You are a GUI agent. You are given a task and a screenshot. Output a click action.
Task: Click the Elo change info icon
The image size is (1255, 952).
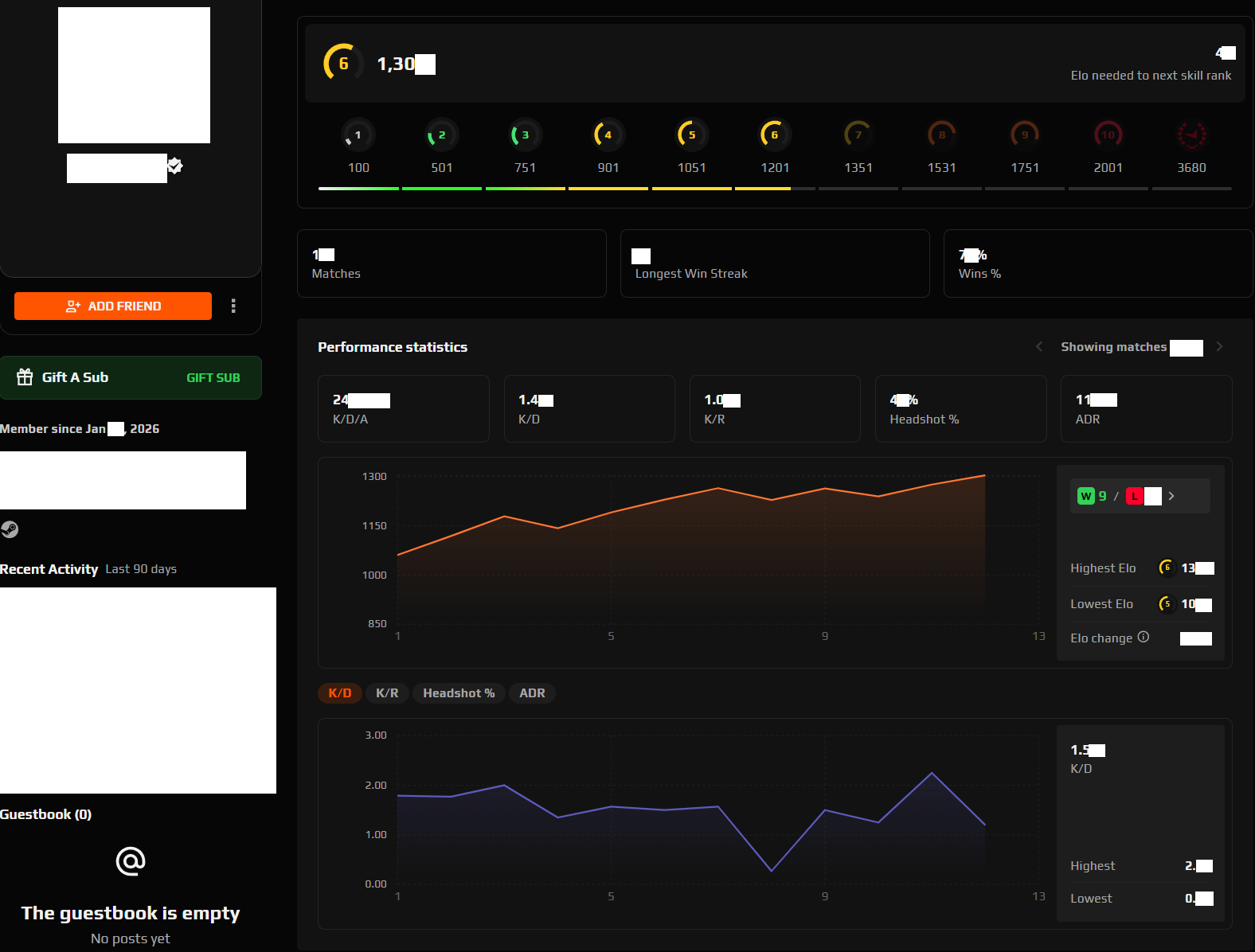point(1144,637)
